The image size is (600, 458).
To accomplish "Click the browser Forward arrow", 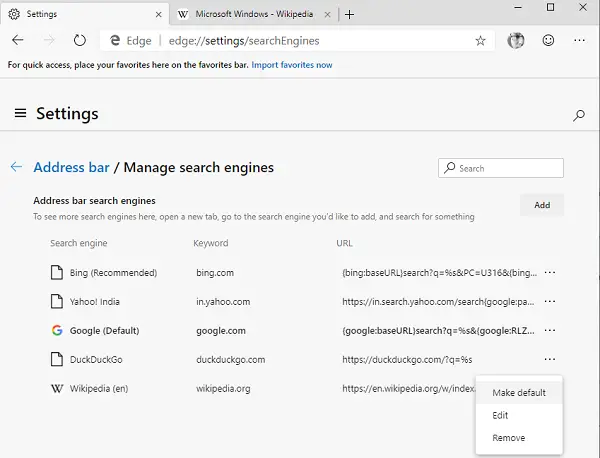I will tap(49, 40).
